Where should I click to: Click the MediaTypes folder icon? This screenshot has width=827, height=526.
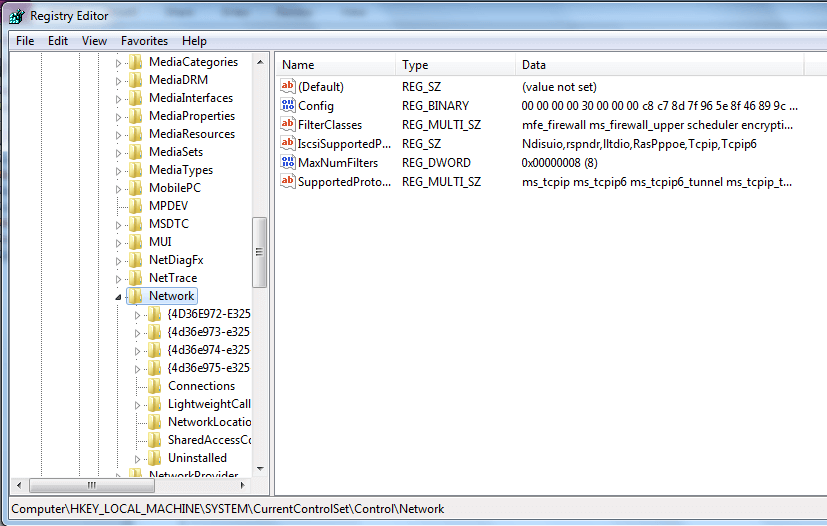(x=136, y=170)
